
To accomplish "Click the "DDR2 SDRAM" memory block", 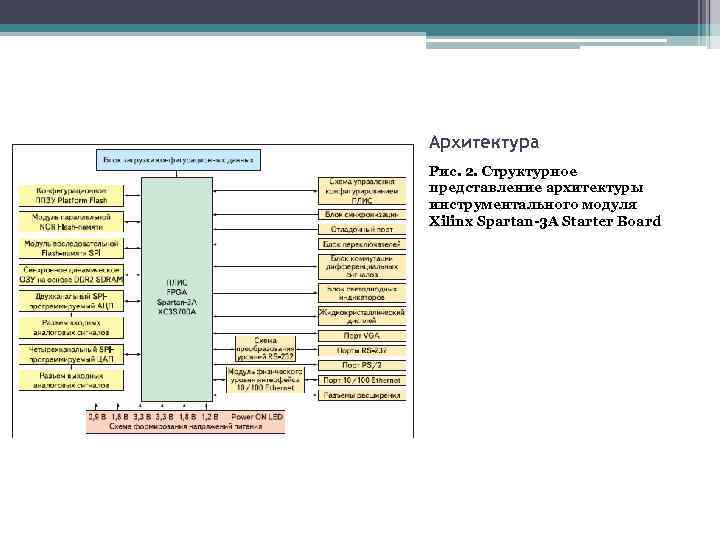I will pyautogui.click(x=71, y=275).
